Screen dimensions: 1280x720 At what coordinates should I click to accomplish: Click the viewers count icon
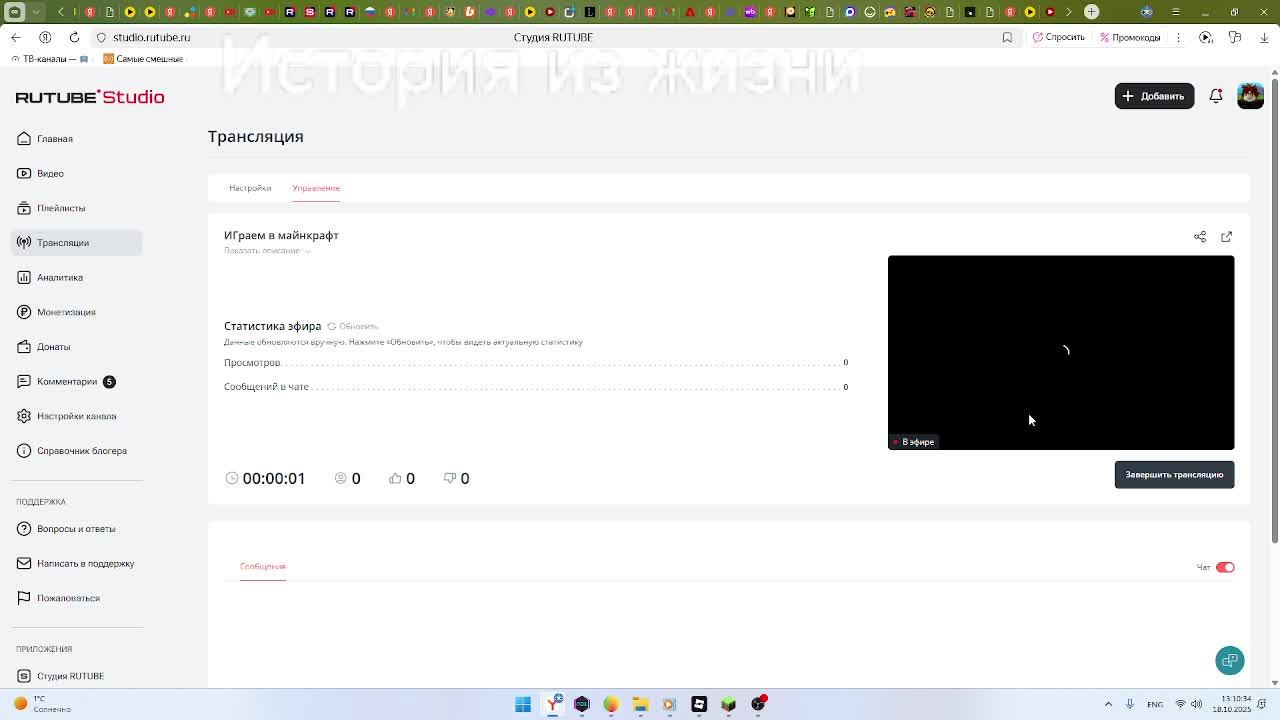pos(341,478)
